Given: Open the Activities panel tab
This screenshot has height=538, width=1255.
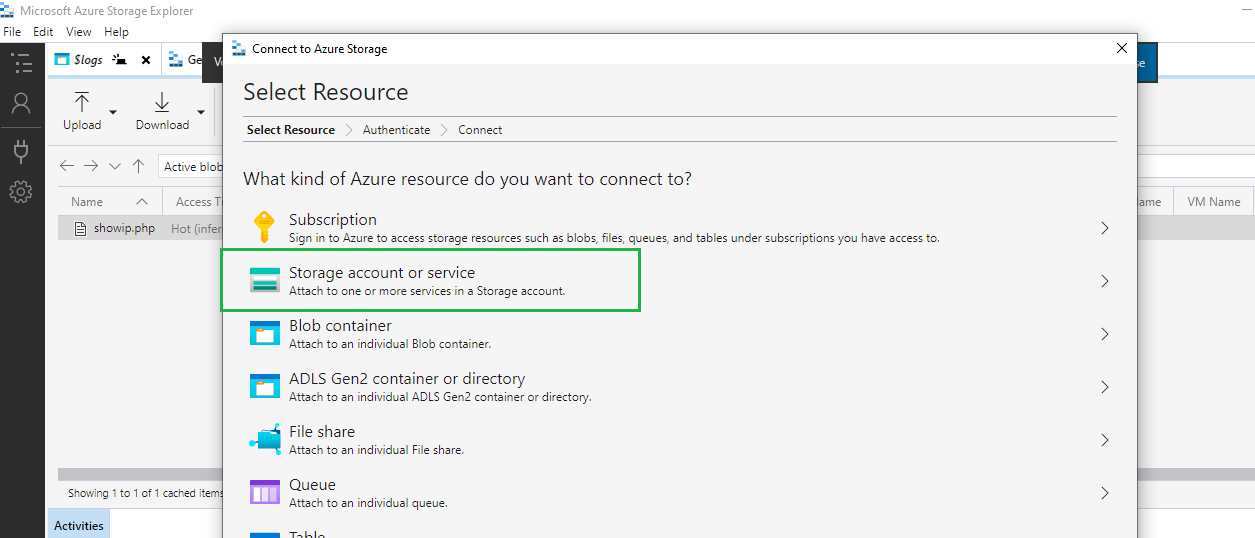Looking at the screenshot, I should coord(79,525).
